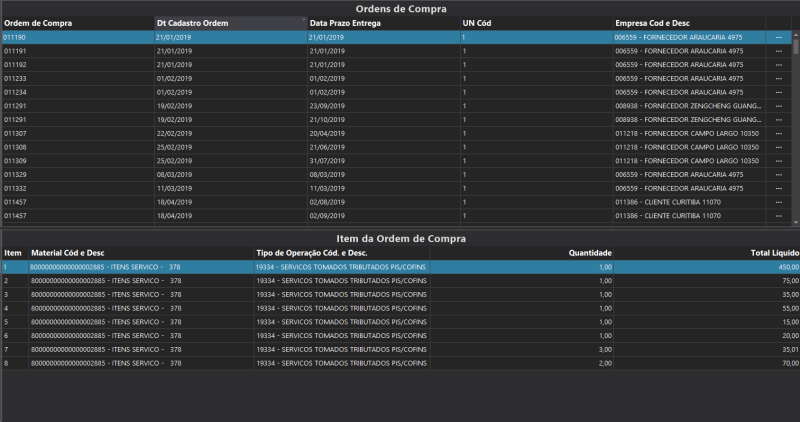Click CLIENTE CURITIBA 11070 cell due 02/08/2019

coord(689,203)
